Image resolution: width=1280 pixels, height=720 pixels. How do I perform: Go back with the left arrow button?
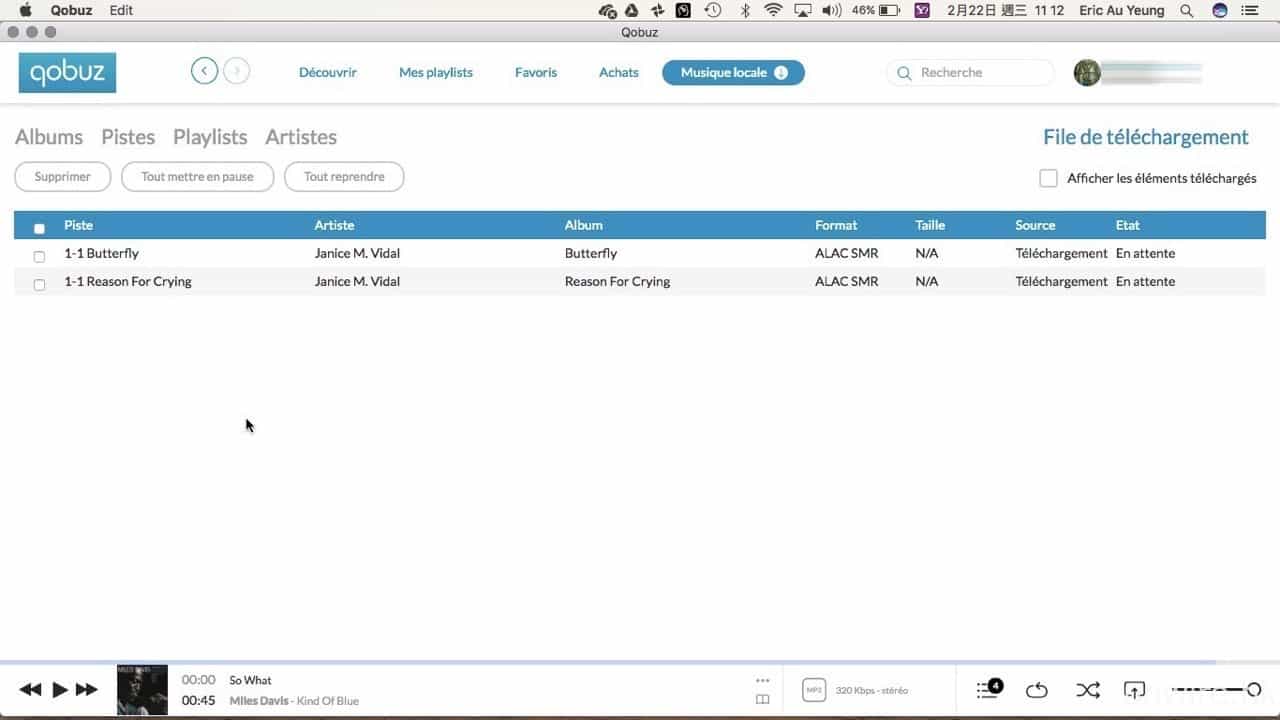(x=204, y=71)
